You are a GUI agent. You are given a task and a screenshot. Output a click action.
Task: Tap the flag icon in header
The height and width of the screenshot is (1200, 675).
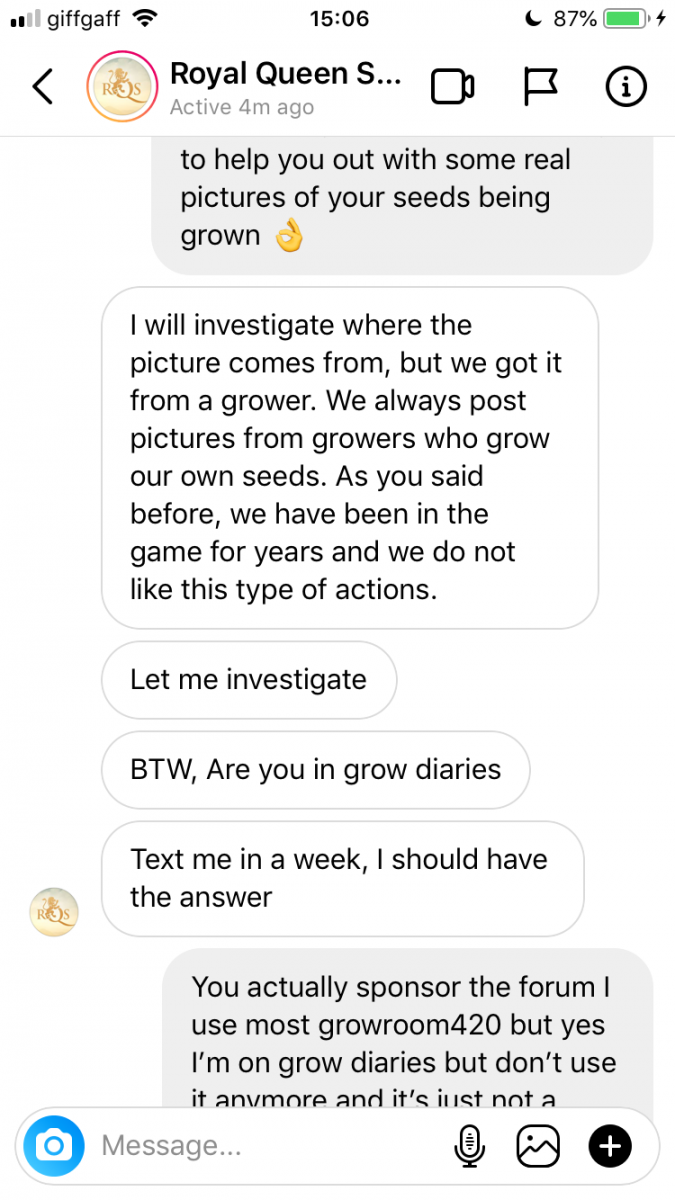(x=541, y=88)
